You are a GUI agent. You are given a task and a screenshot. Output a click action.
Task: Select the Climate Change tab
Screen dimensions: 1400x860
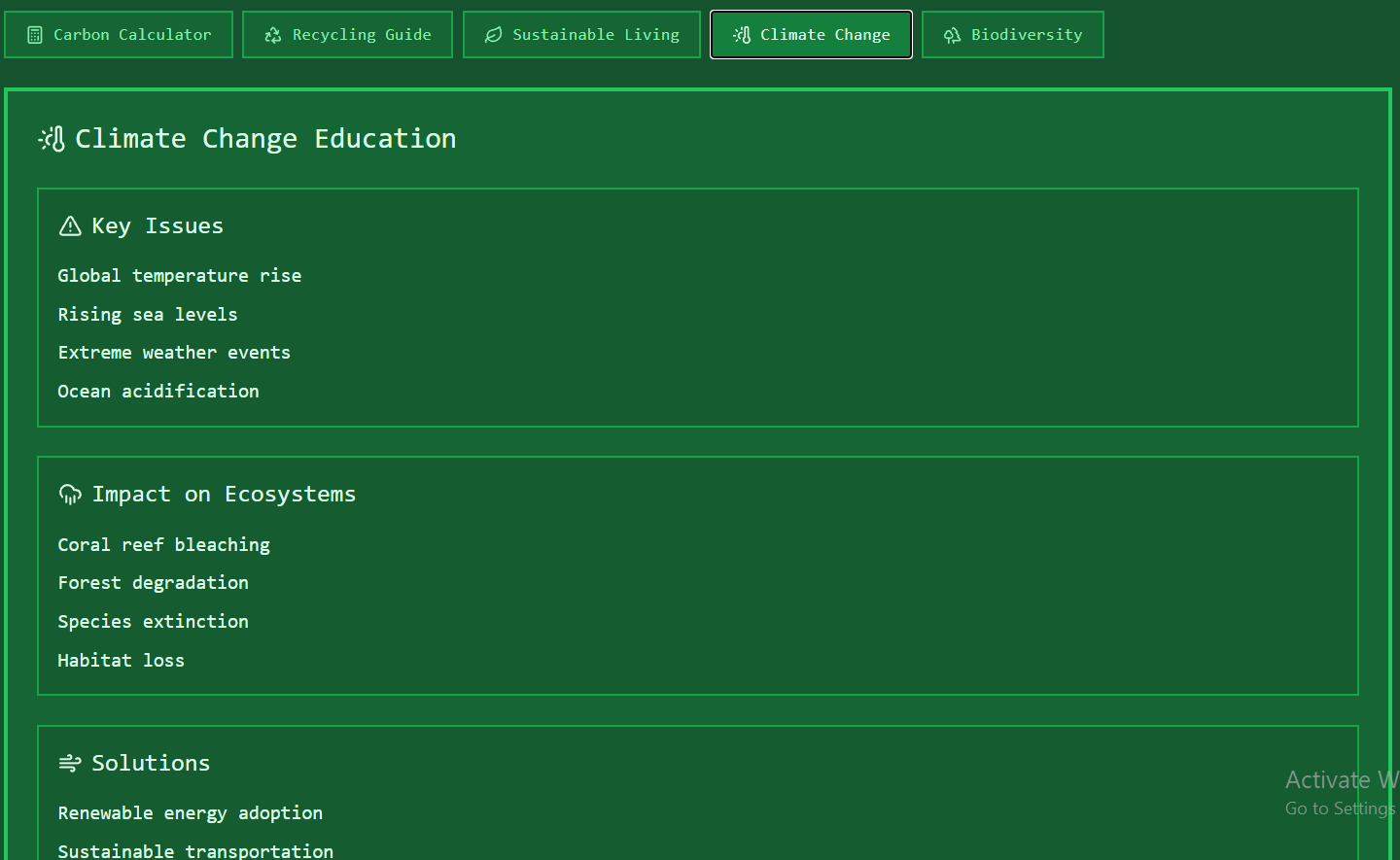811,35
